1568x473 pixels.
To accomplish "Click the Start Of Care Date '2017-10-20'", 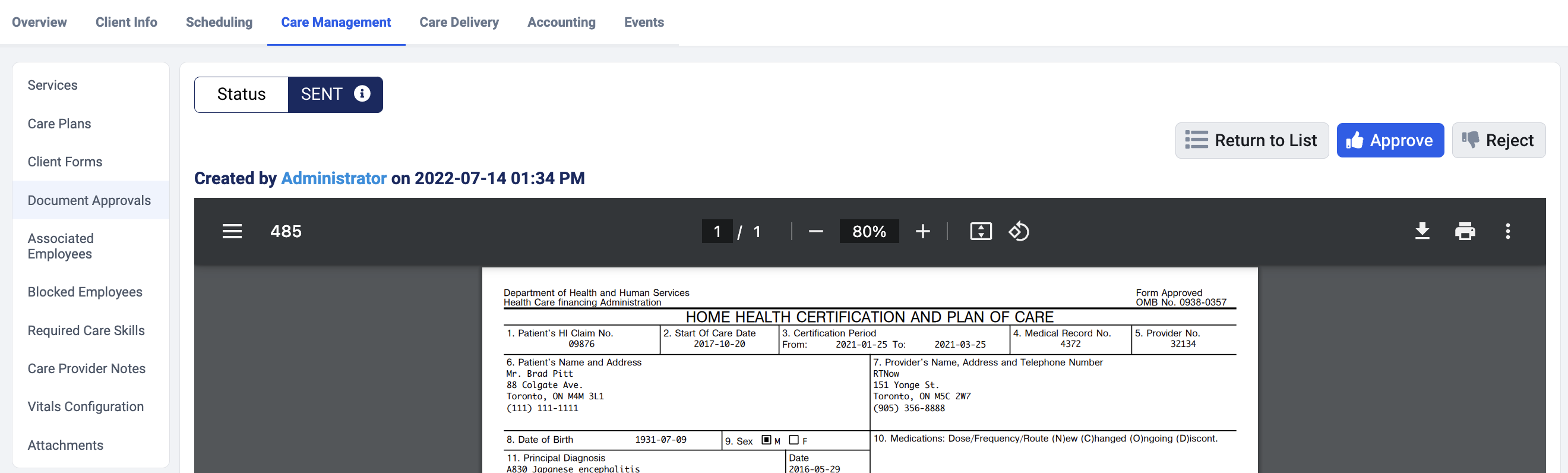I will coord(719,344).
